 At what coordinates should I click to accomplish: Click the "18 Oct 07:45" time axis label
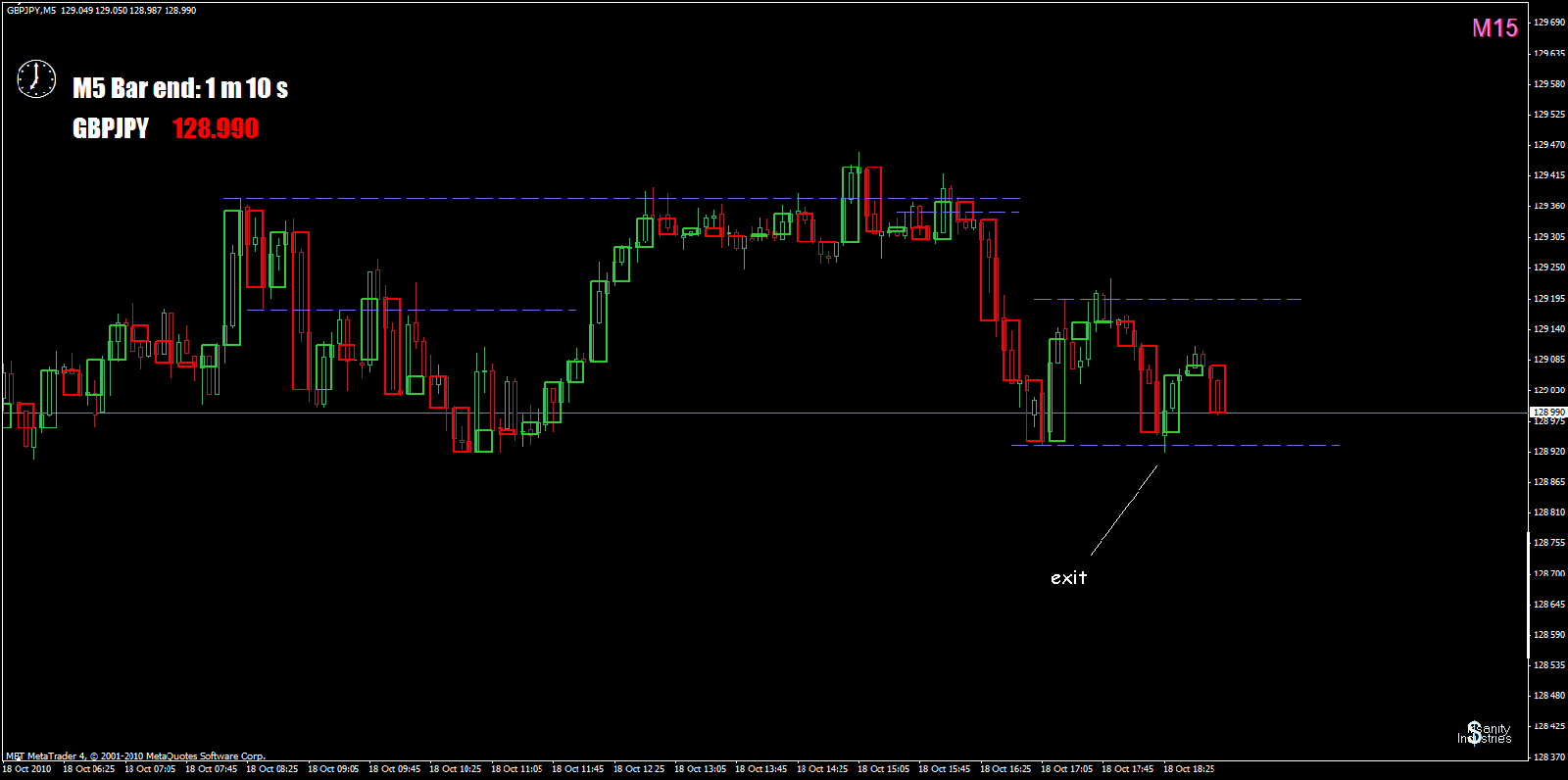pos(211,769)
